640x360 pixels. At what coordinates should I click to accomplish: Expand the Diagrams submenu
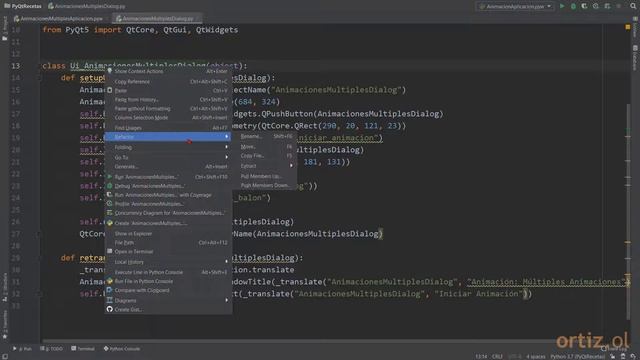coord(168,300)
